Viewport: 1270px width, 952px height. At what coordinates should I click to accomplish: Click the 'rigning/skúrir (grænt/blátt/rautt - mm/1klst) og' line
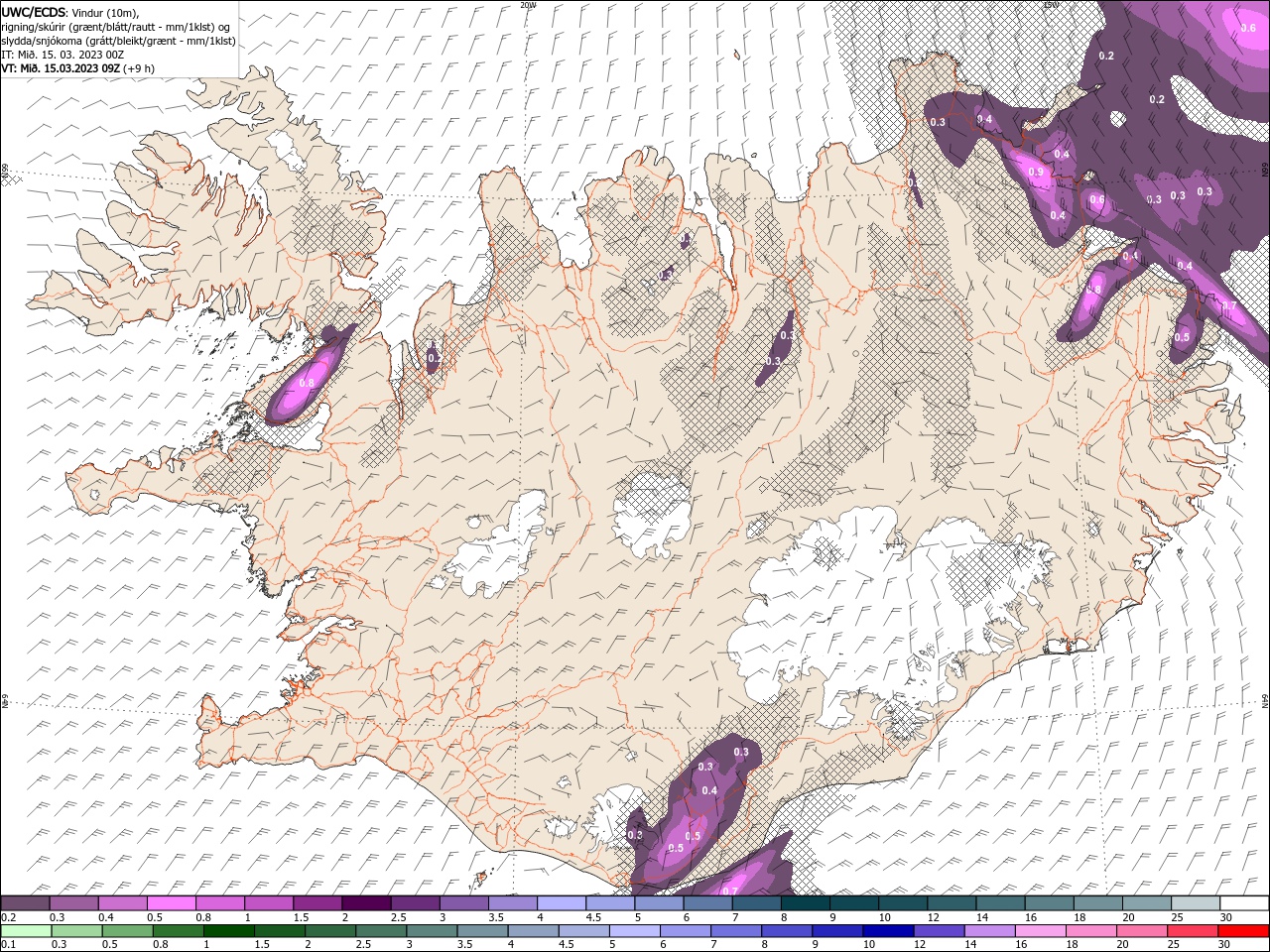click(116, 26)
